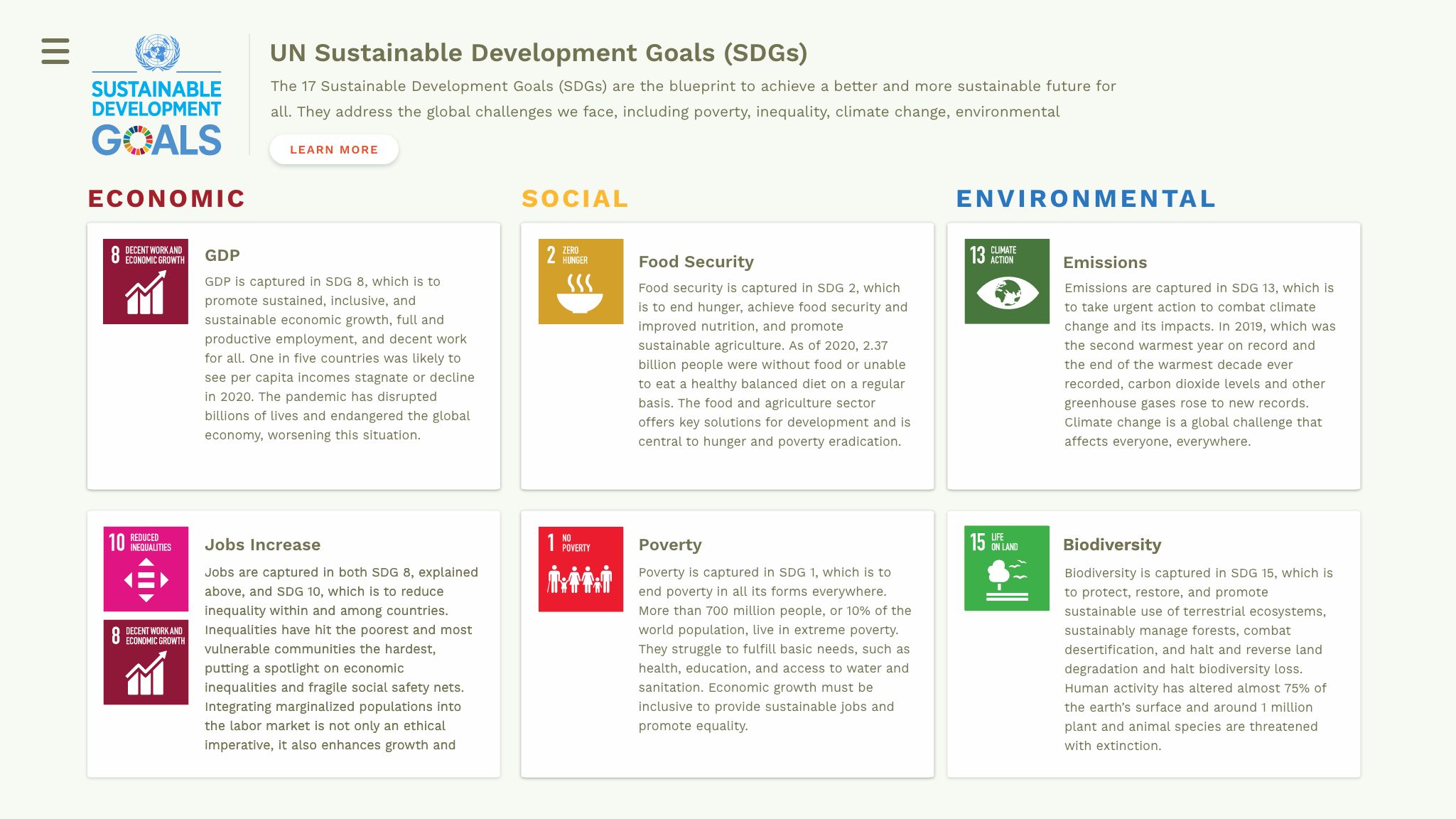The image size is (1456, 819).
Task: Click the SDG 1 No Poverty icon
Action: [581, 569]
